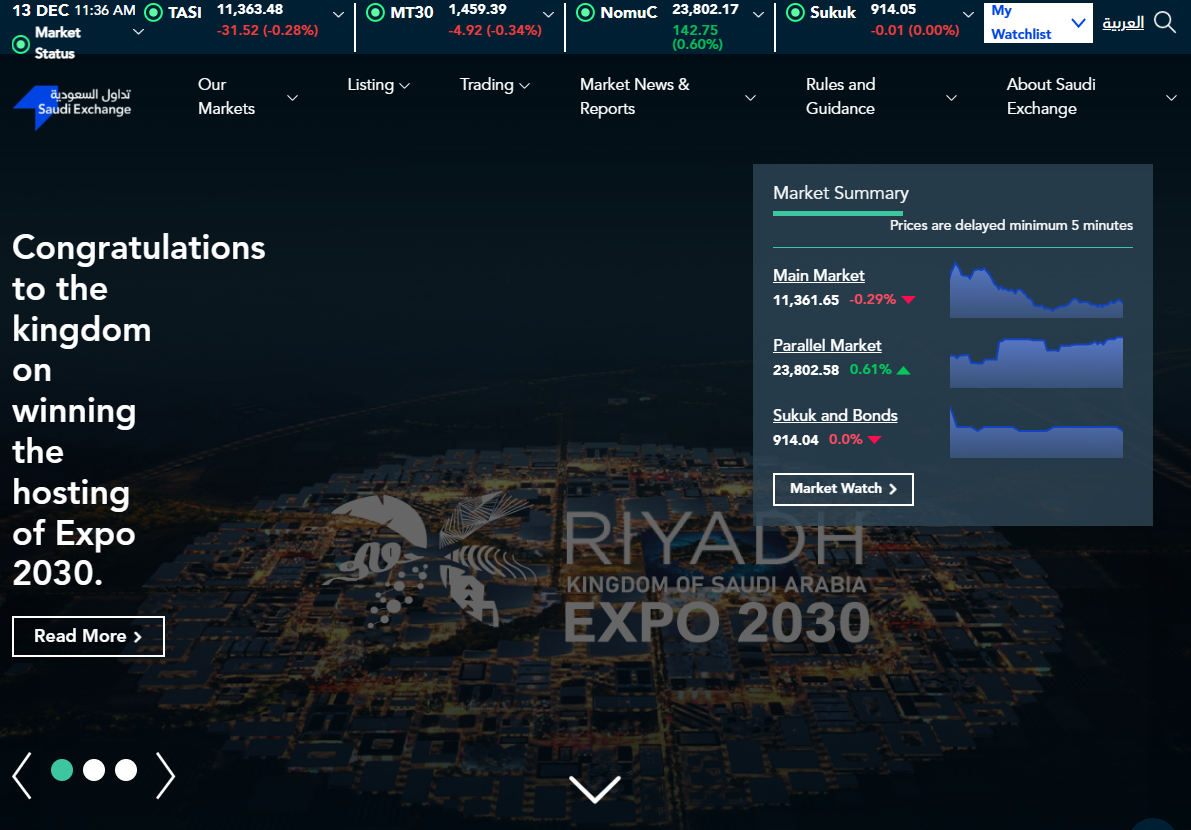Select the first carousel dot
1191x830 pixels.
click(x=62, y=769)
